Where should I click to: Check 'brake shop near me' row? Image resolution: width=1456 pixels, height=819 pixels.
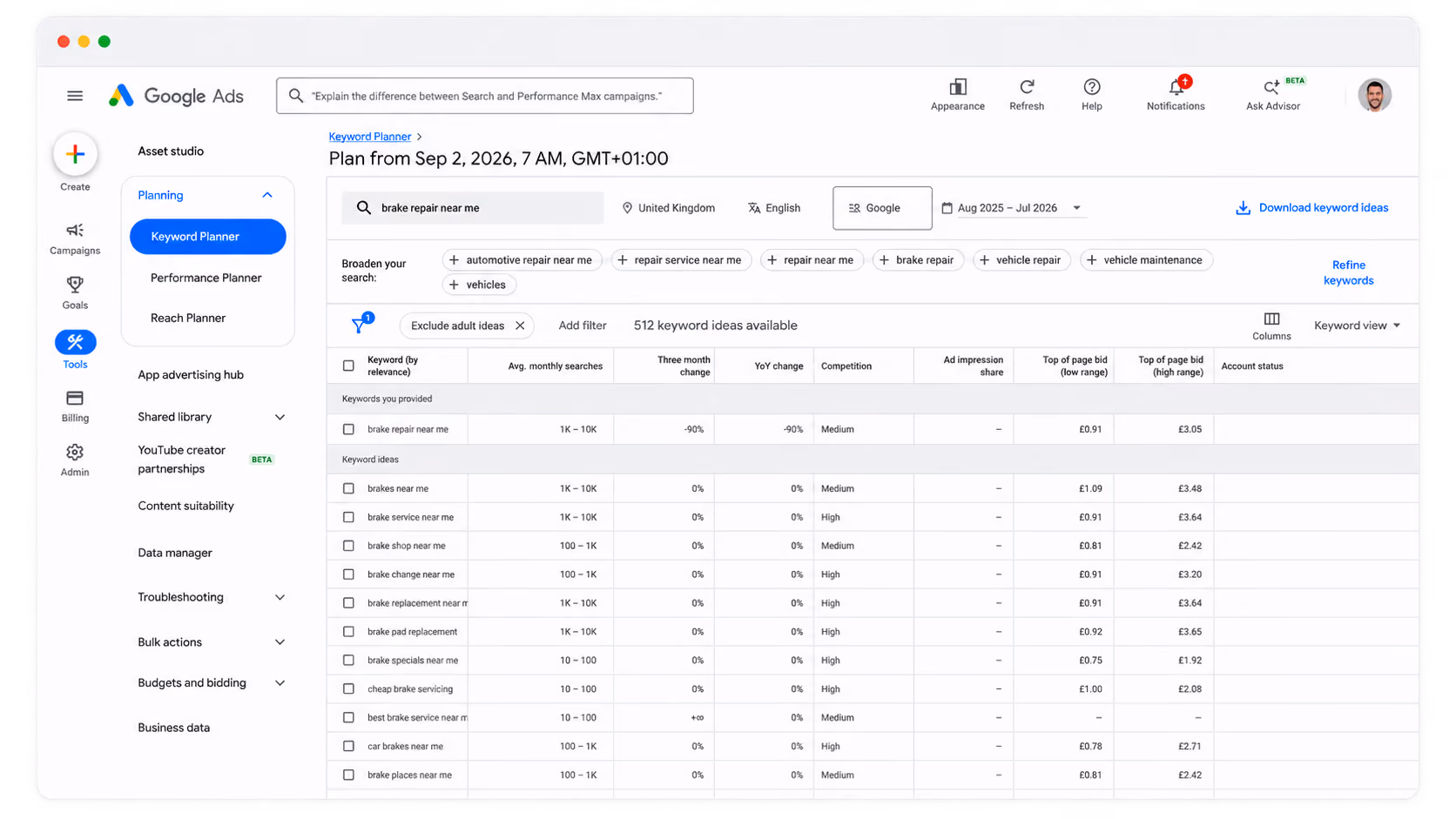(348, 546)
